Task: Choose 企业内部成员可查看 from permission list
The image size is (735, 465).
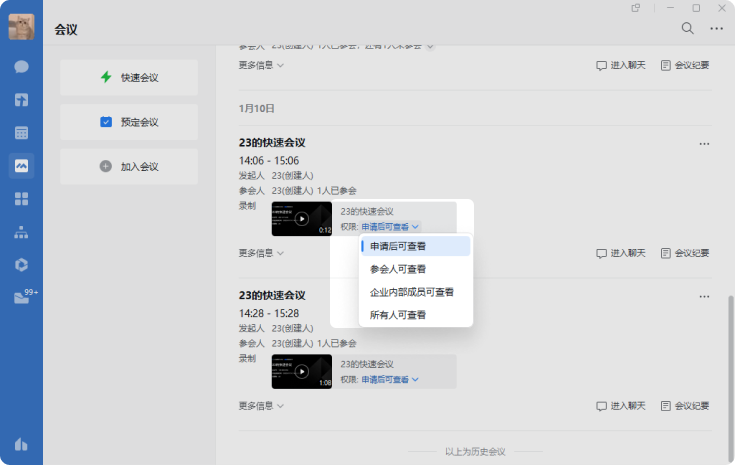Action: click(411, 292)
